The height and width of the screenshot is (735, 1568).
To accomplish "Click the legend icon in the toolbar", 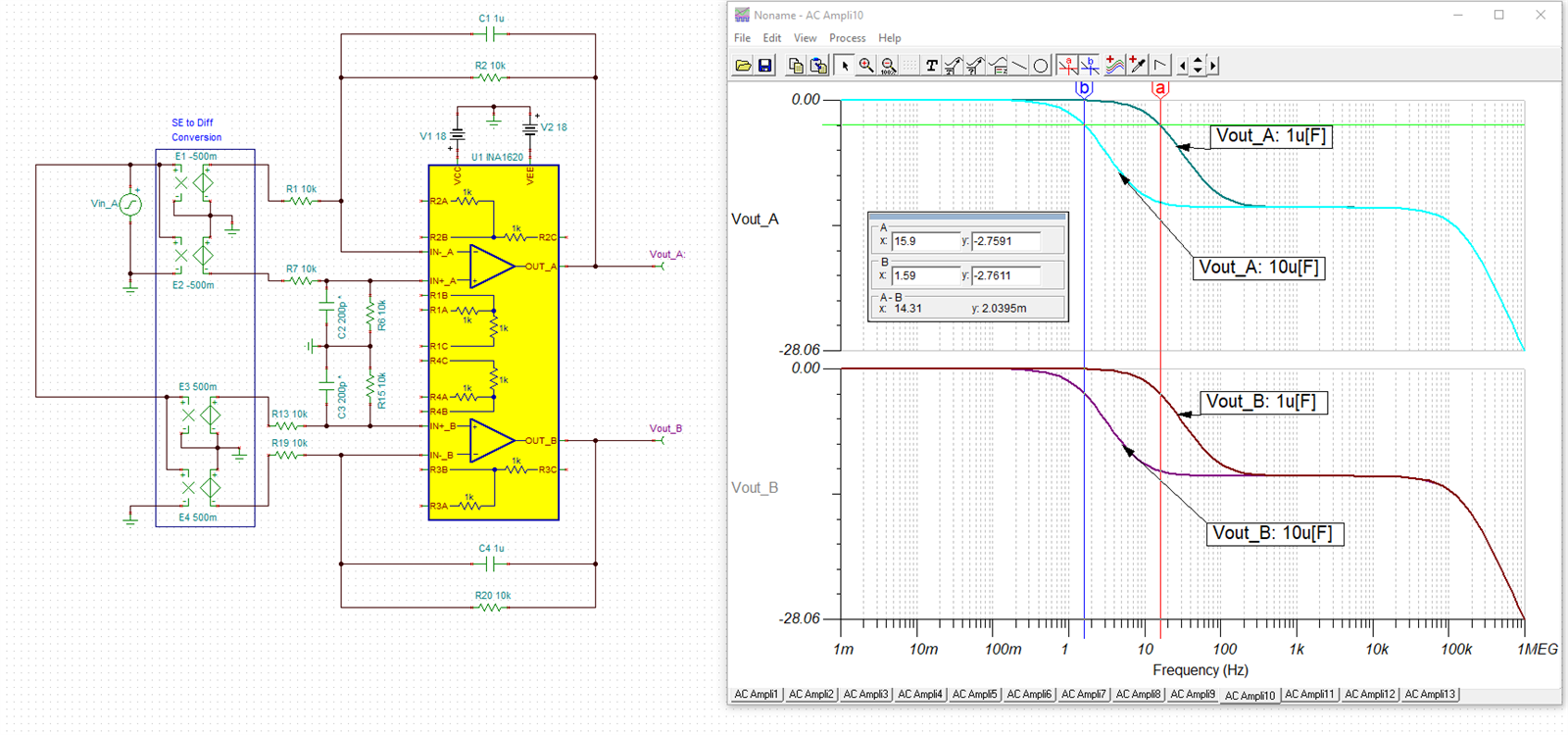I will pyautogui.click(x=998, y=66).
